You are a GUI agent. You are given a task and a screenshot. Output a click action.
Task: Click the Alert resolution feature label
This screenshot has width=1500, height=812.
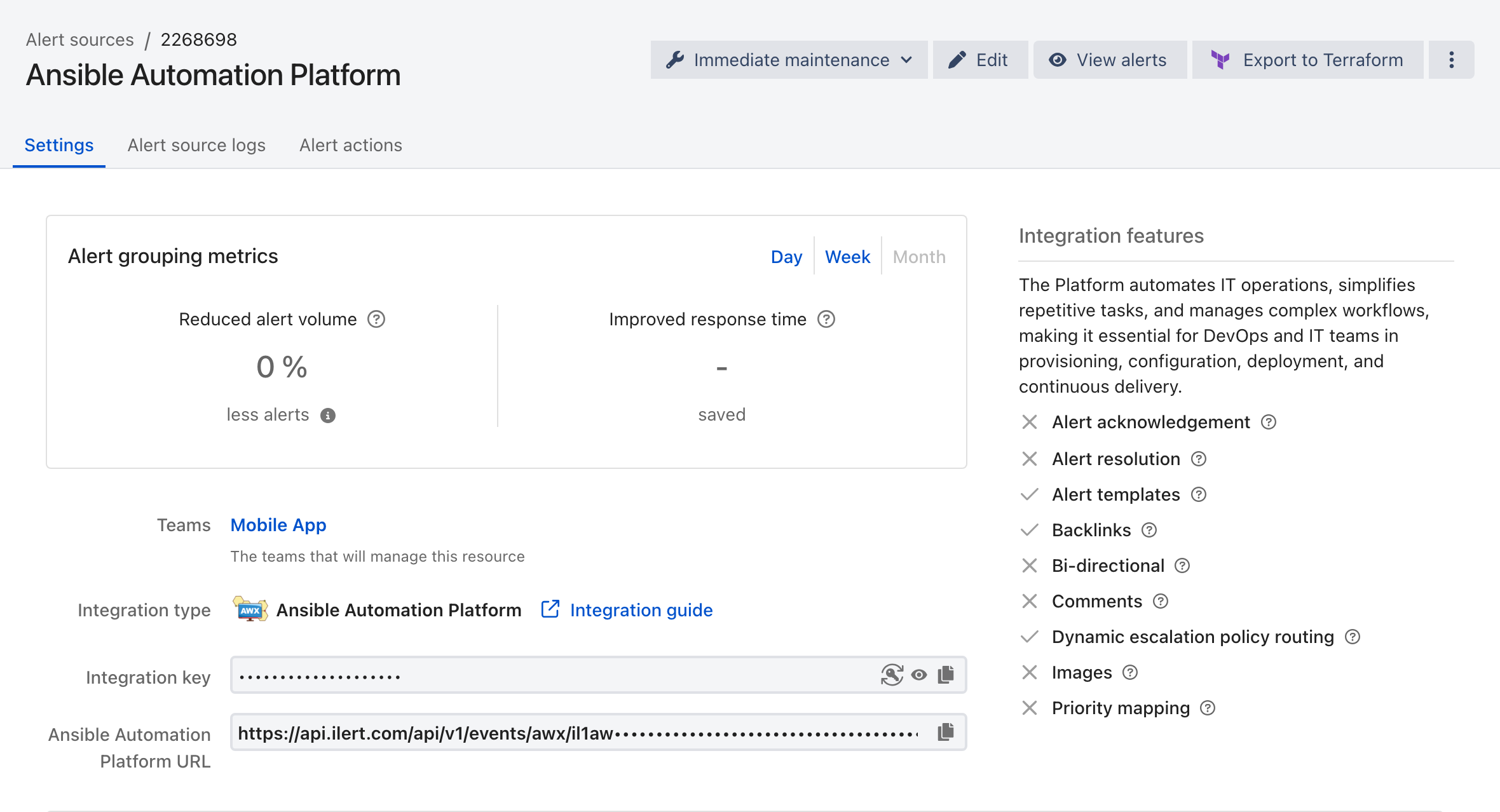[1116, 459]
